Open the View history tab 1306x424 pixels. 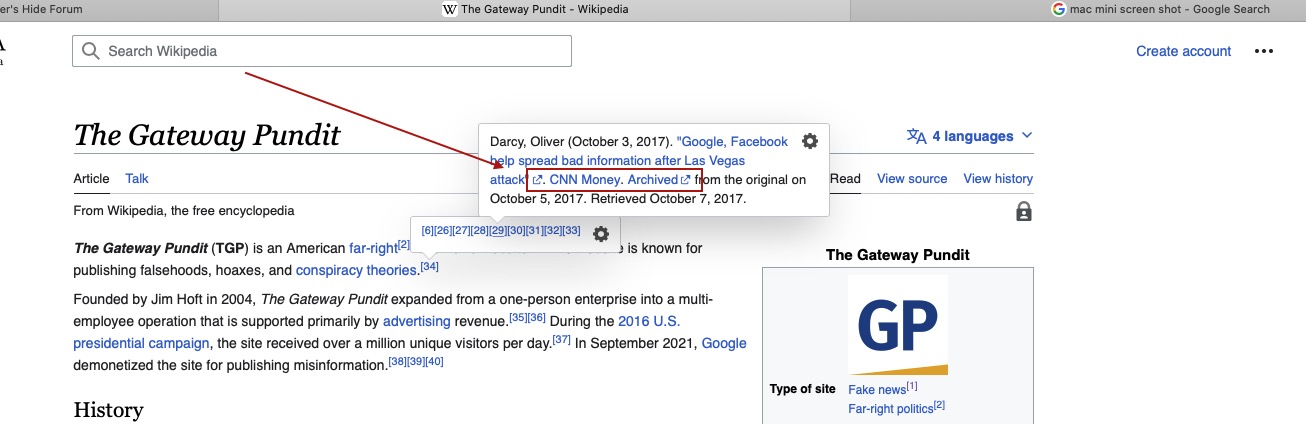(x=997, y=178)
